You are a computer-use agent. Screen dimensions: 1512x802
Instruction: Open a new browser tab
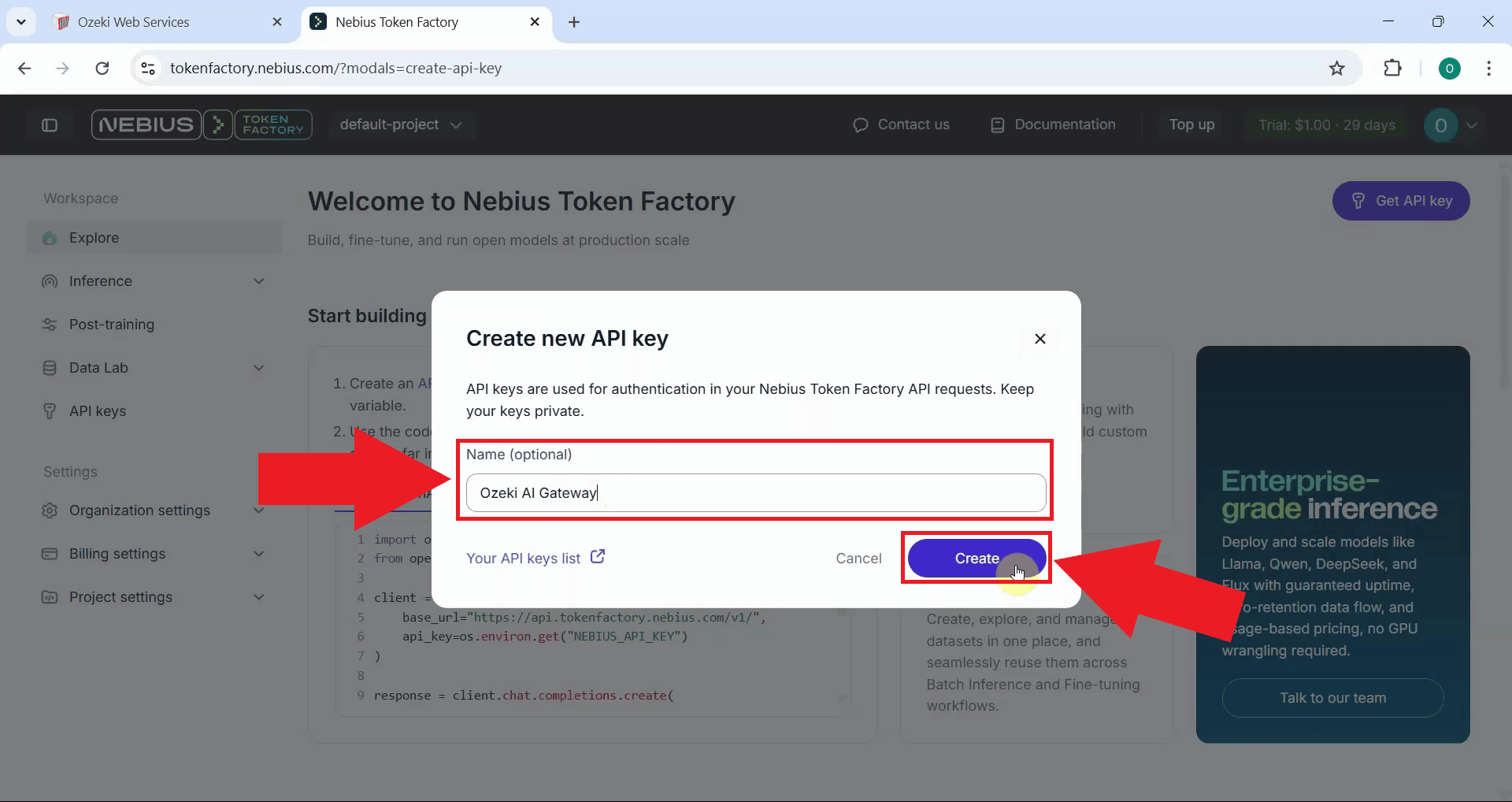click(574, 23)
